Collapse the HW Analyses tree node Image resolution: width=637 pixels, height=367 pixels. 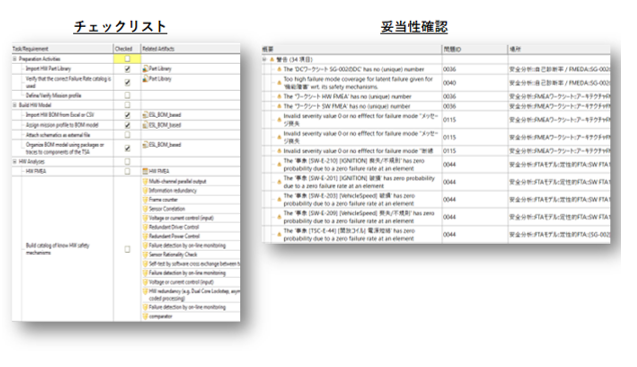click(x=15, y=162)
